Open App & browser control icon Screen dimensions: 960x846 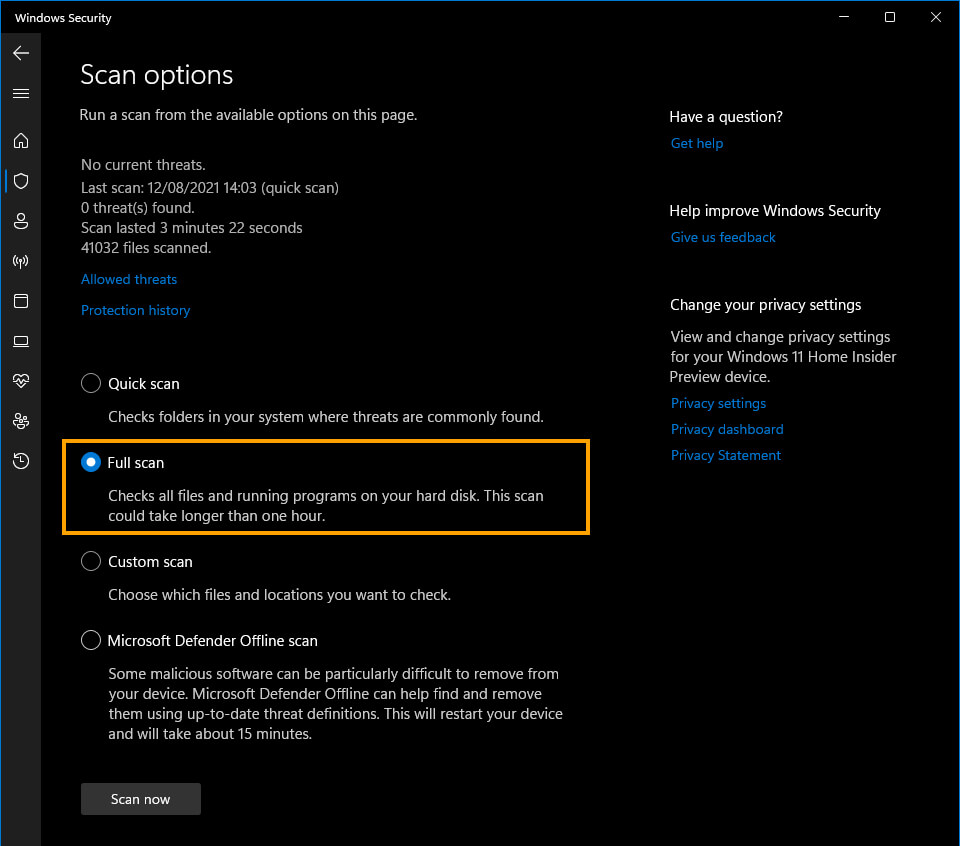point(21,301)
